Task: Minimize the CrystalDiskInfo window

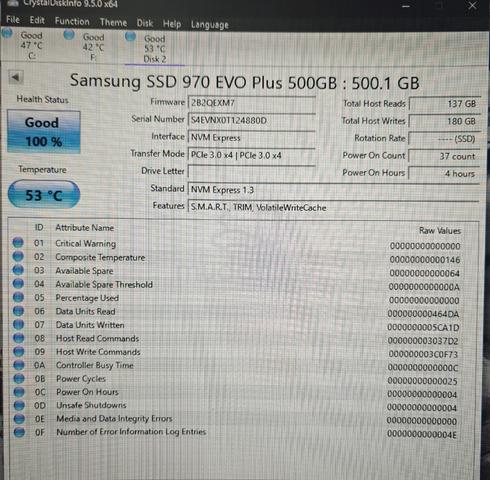Action: click(406, 6)
